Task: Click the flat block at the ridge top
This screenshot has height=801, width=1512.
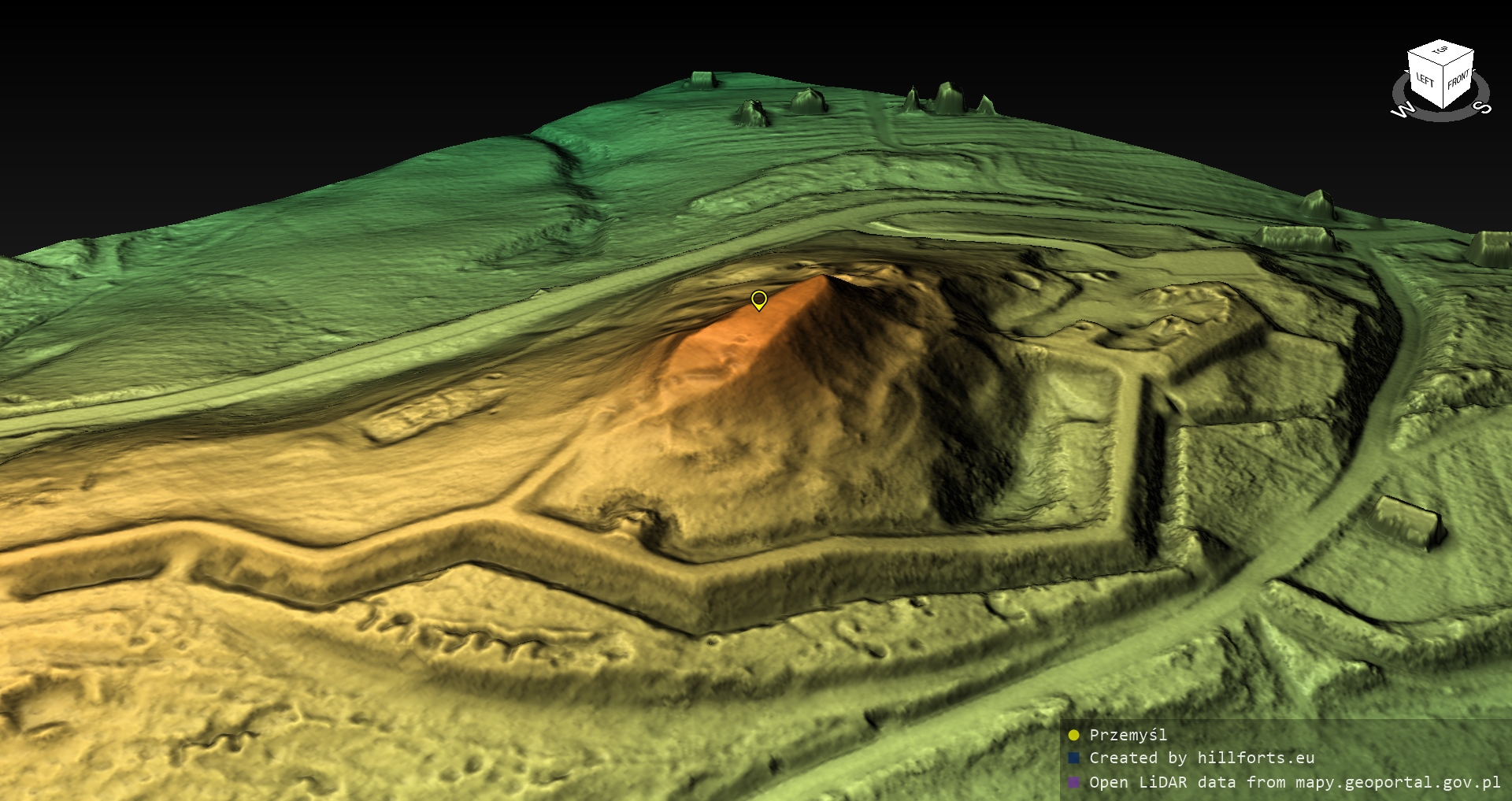Action: tap(701, 79)
